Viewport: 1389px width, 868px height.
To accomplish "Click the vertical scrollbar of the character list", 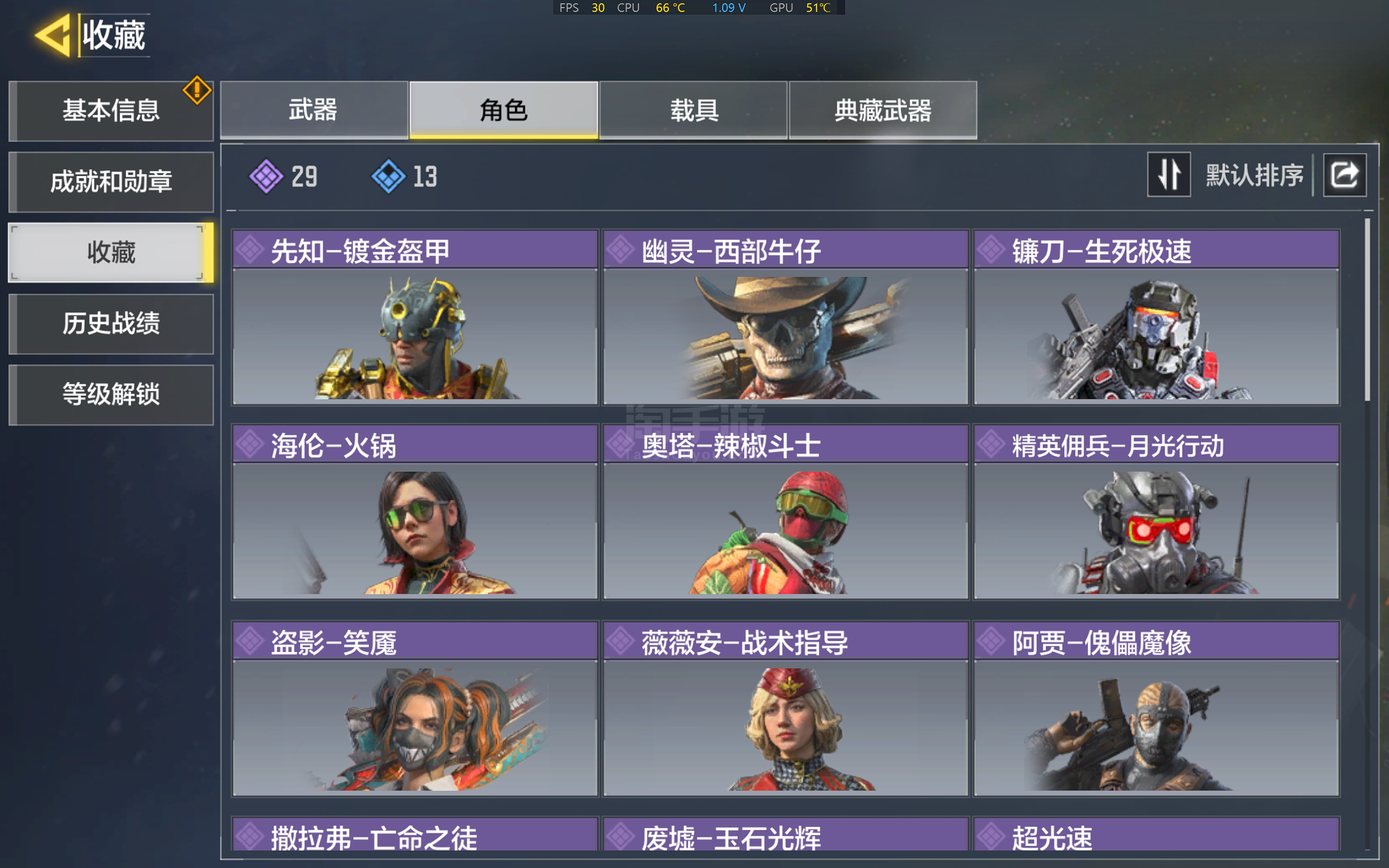I will [x=1368, y=310].
